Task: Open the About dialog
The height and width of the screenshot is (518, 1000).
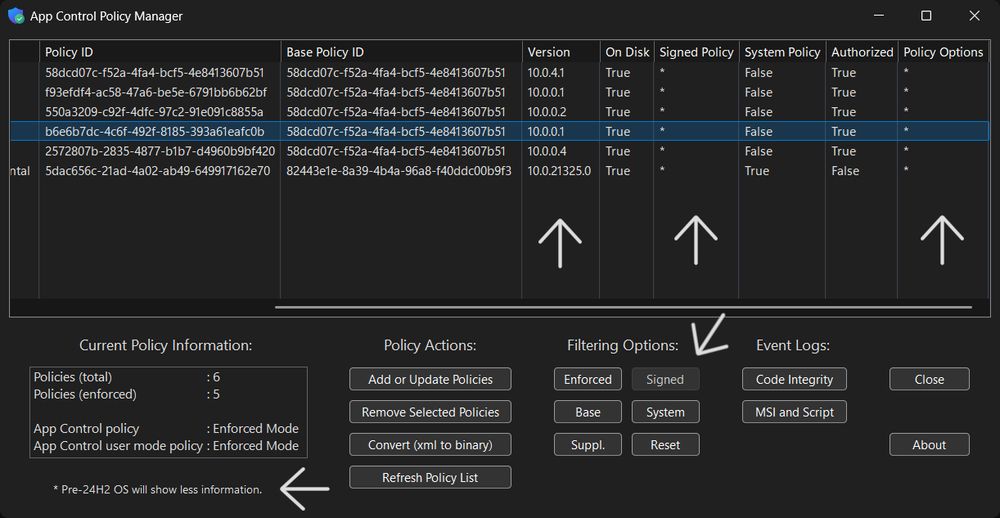Action: [x=929, y=445]
